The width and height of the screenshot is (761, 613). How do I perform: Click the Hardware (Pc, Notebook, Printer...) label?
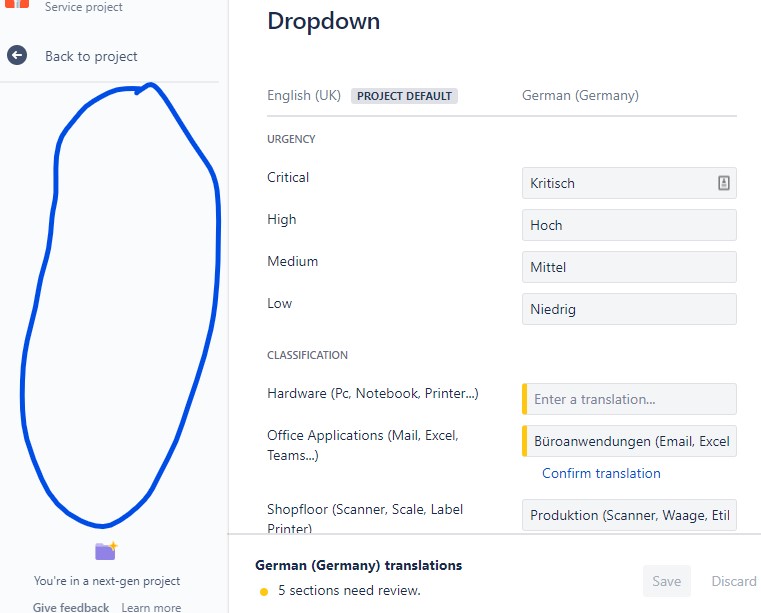point(373,393)
